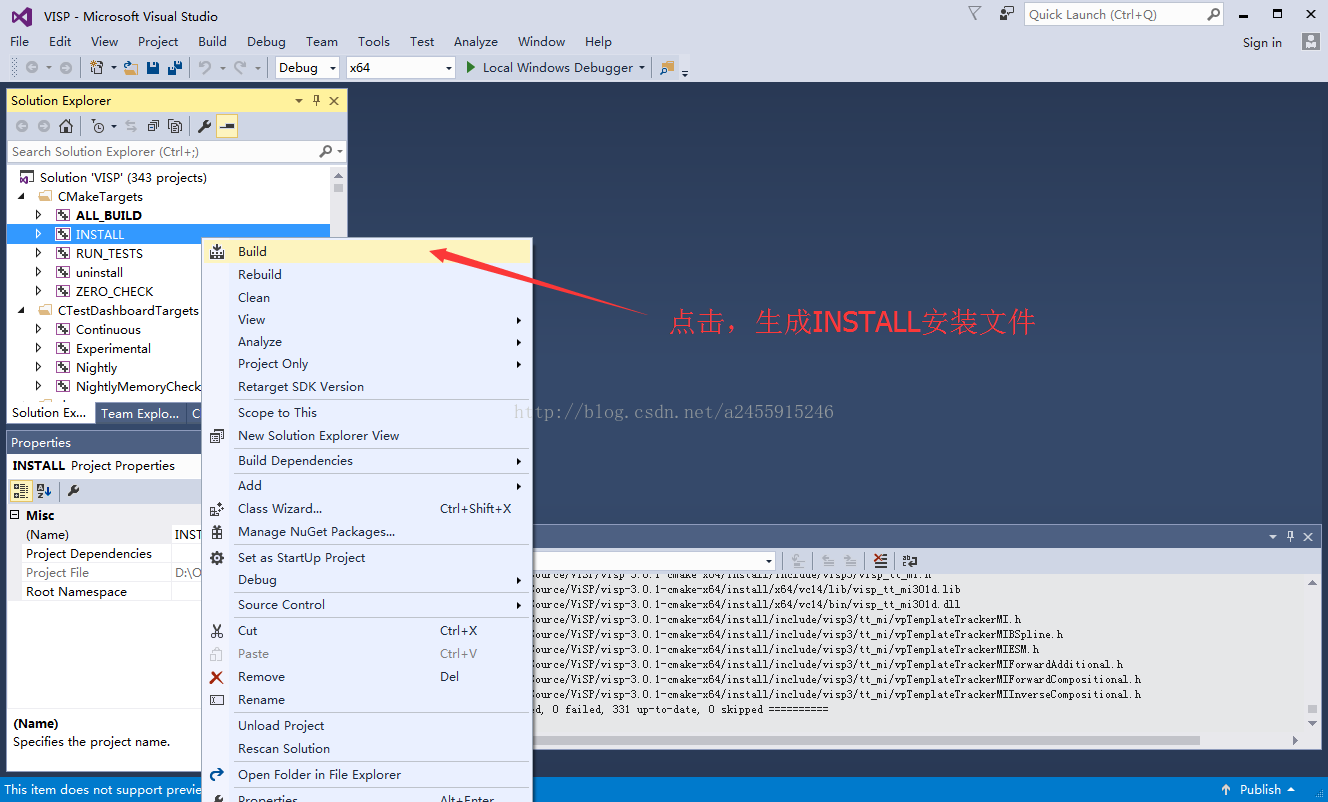The width and height of the screenshot is (1328, 802).
Task: Click the Save icon in toolbar
Action: point(153,68)
